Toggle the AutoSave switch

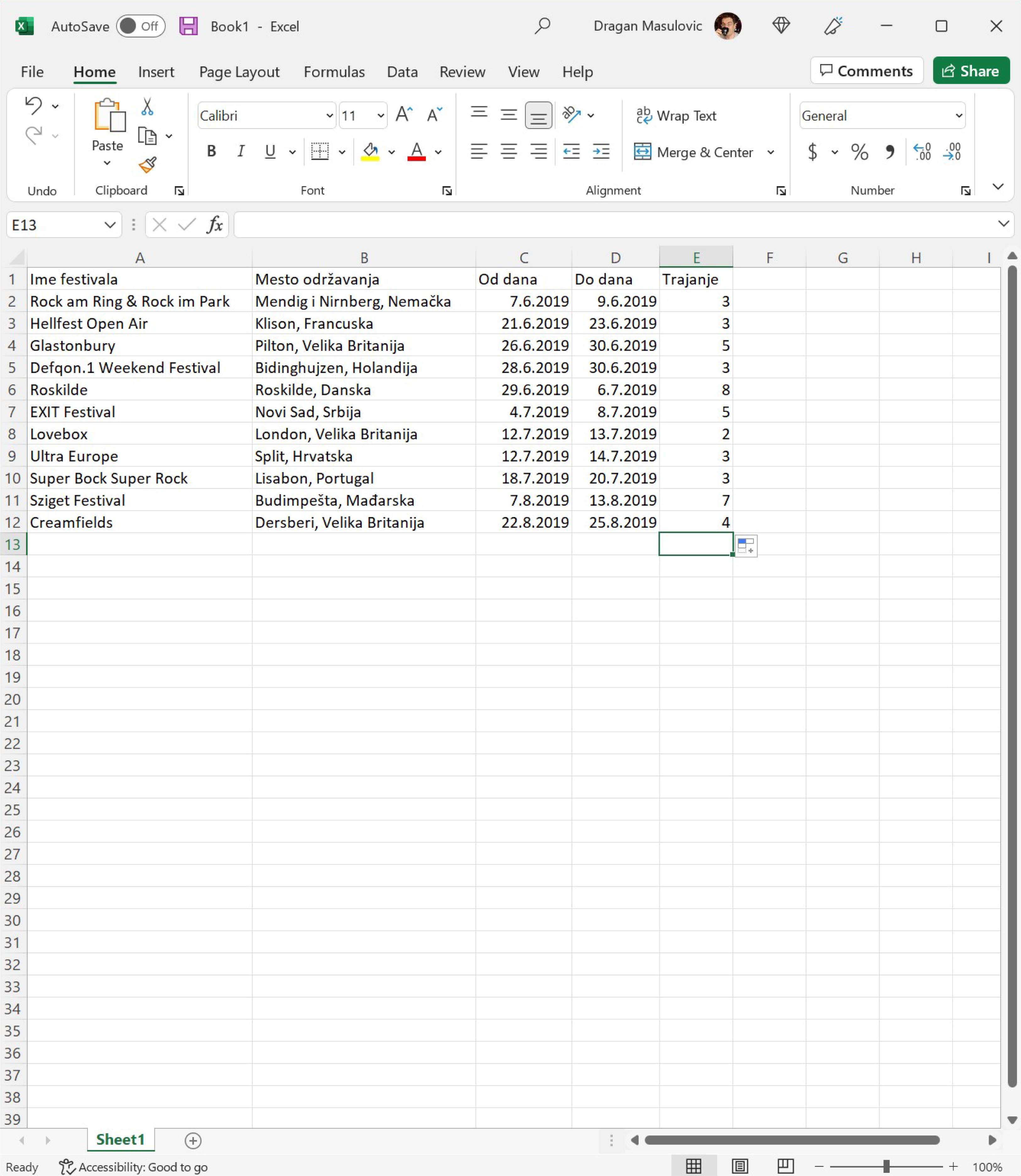point(140,26)
